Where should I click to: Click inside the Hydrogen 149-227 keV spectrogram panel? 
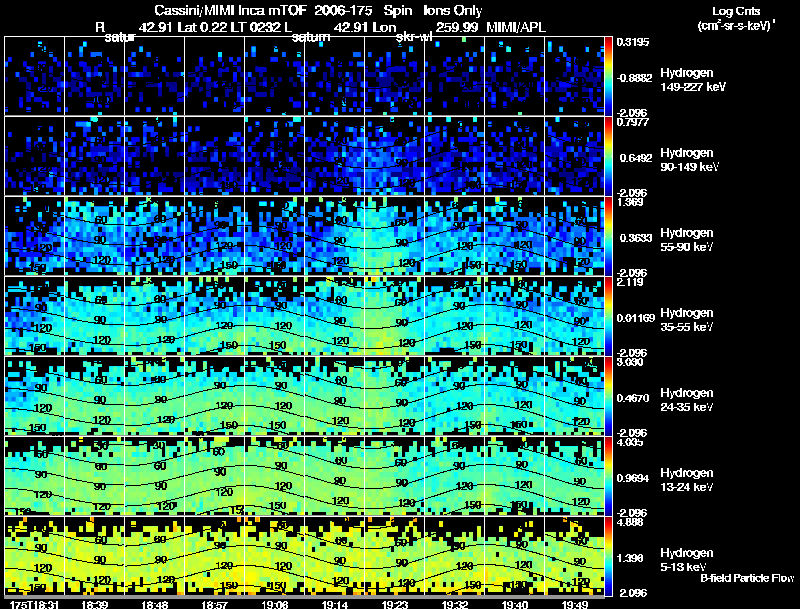pos(305,76)
